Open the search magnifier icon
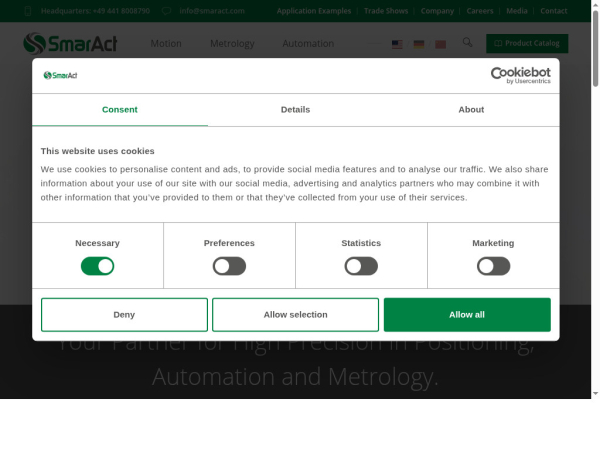 [x=467, y=42]
